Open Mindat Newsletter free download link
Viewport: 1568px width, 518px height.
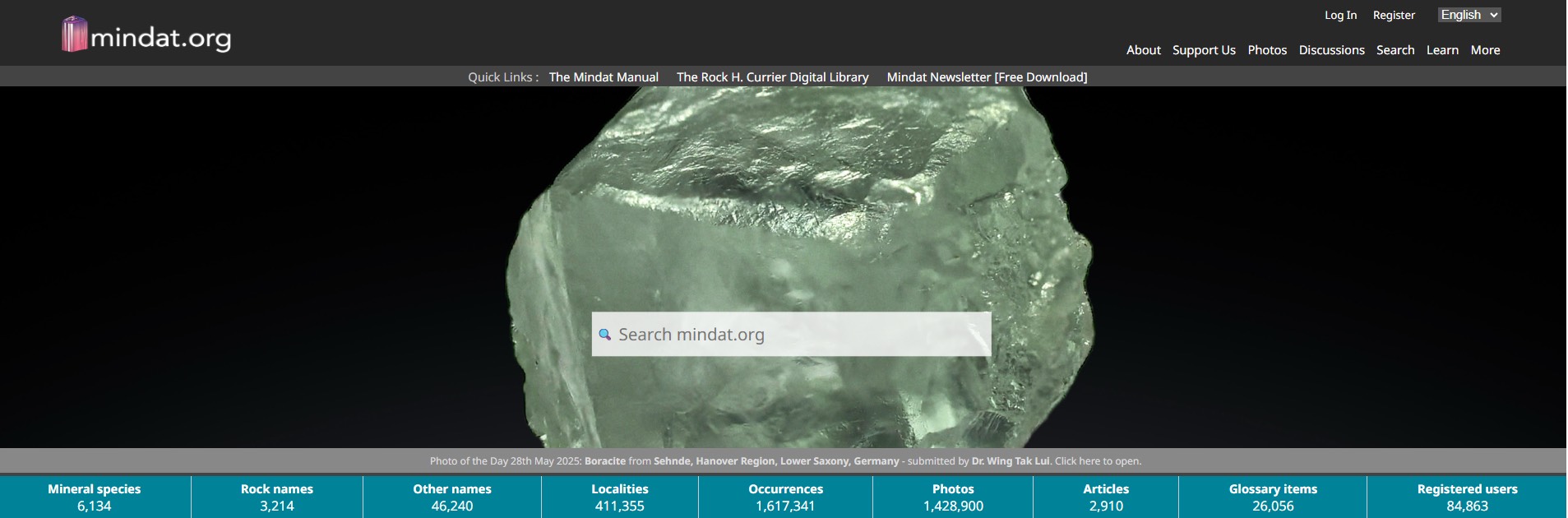coord(987,77)
